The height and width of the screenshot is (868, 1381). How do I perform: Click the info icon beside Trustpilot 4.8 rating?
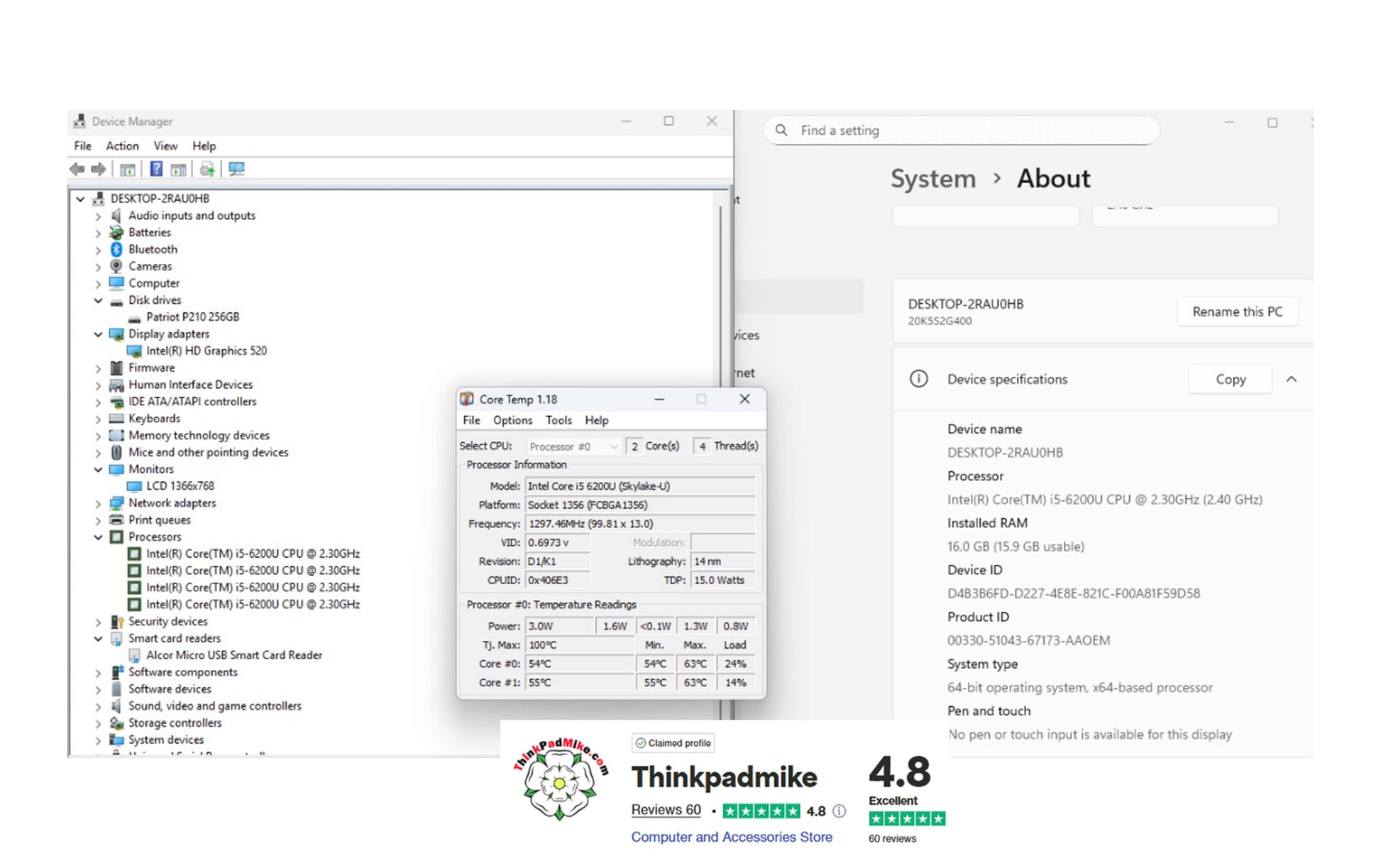click(839, 811)
